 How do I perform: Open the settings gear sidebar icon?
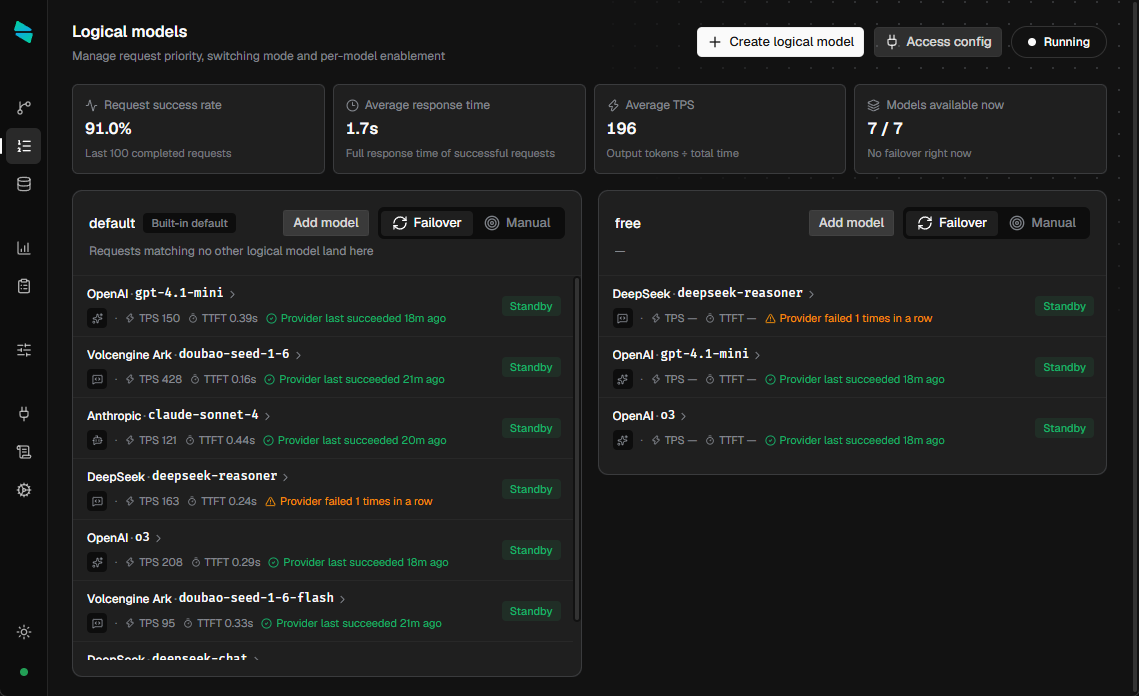[x=24, y=490]
